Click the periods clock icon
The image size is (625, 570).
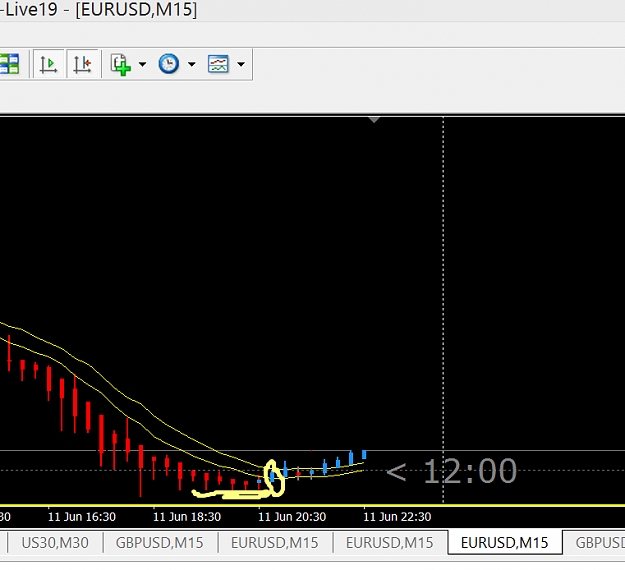tap(169, 64)
